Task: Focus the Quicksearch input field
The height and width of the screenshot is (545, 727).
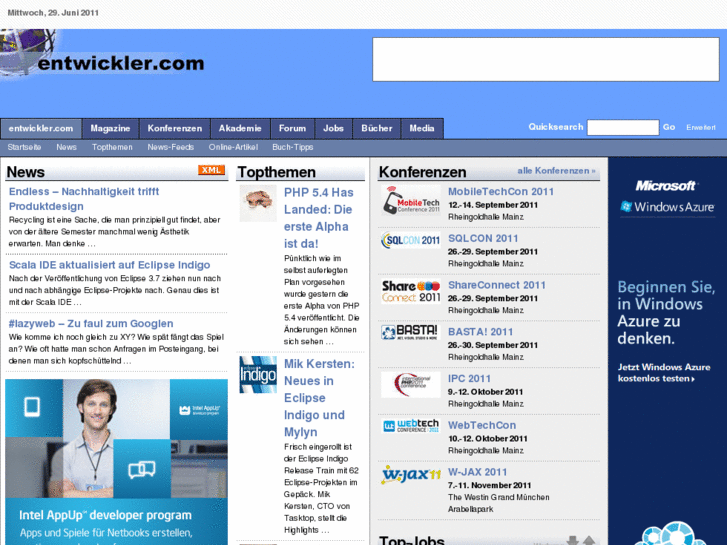Action: click(x=623, y=127)
